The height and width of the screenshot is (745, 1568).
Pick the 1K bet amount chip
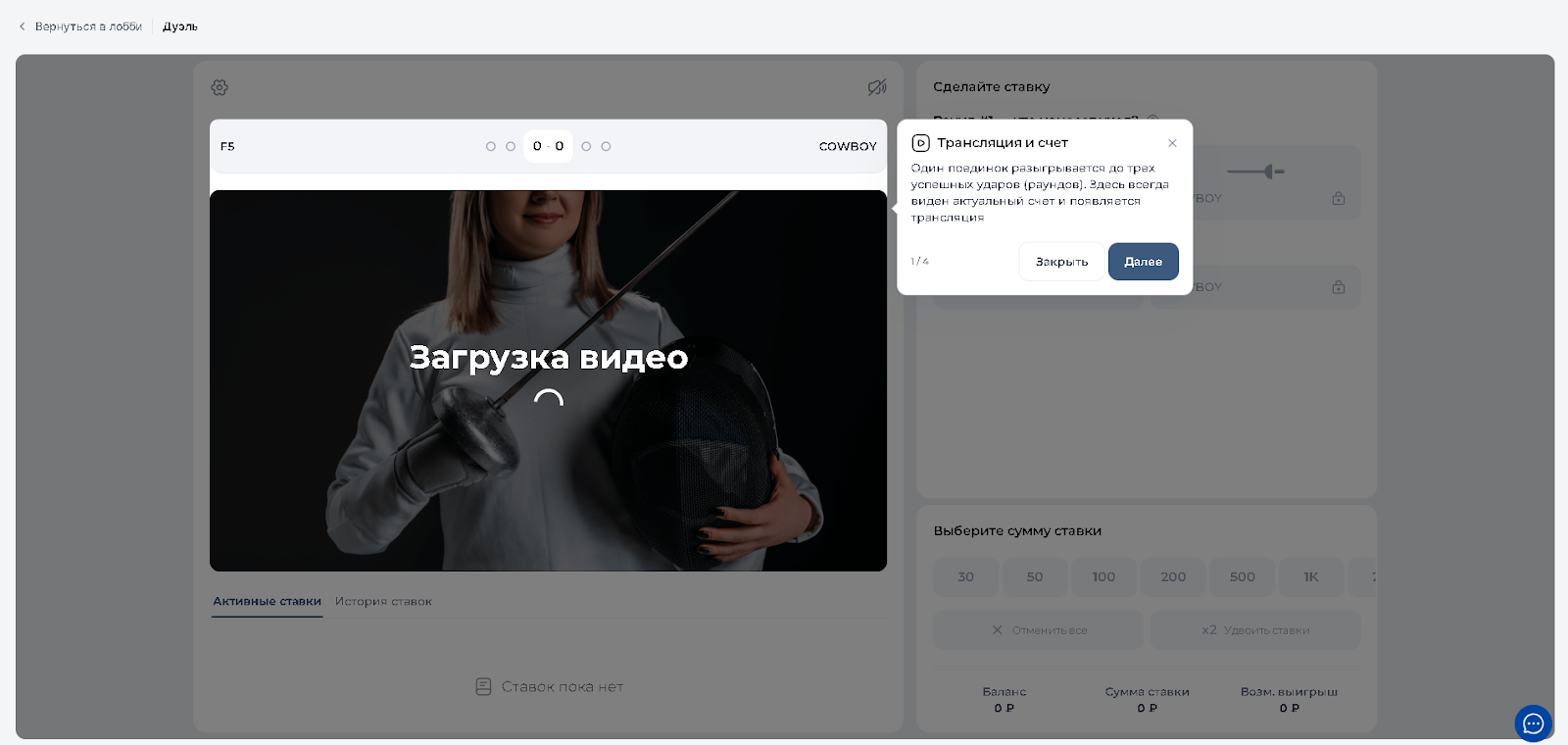(x=1310, y=577)
